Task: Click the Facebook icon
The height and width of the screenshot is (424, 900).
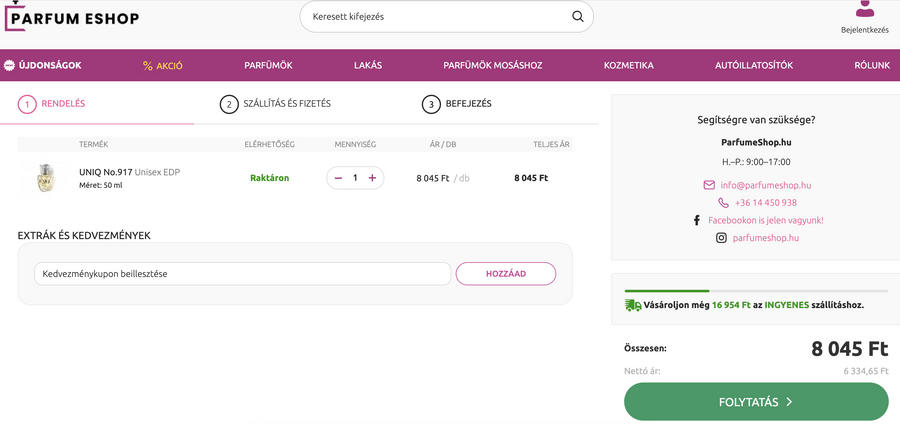Action: pyautogui.click(x=697, y=220)
